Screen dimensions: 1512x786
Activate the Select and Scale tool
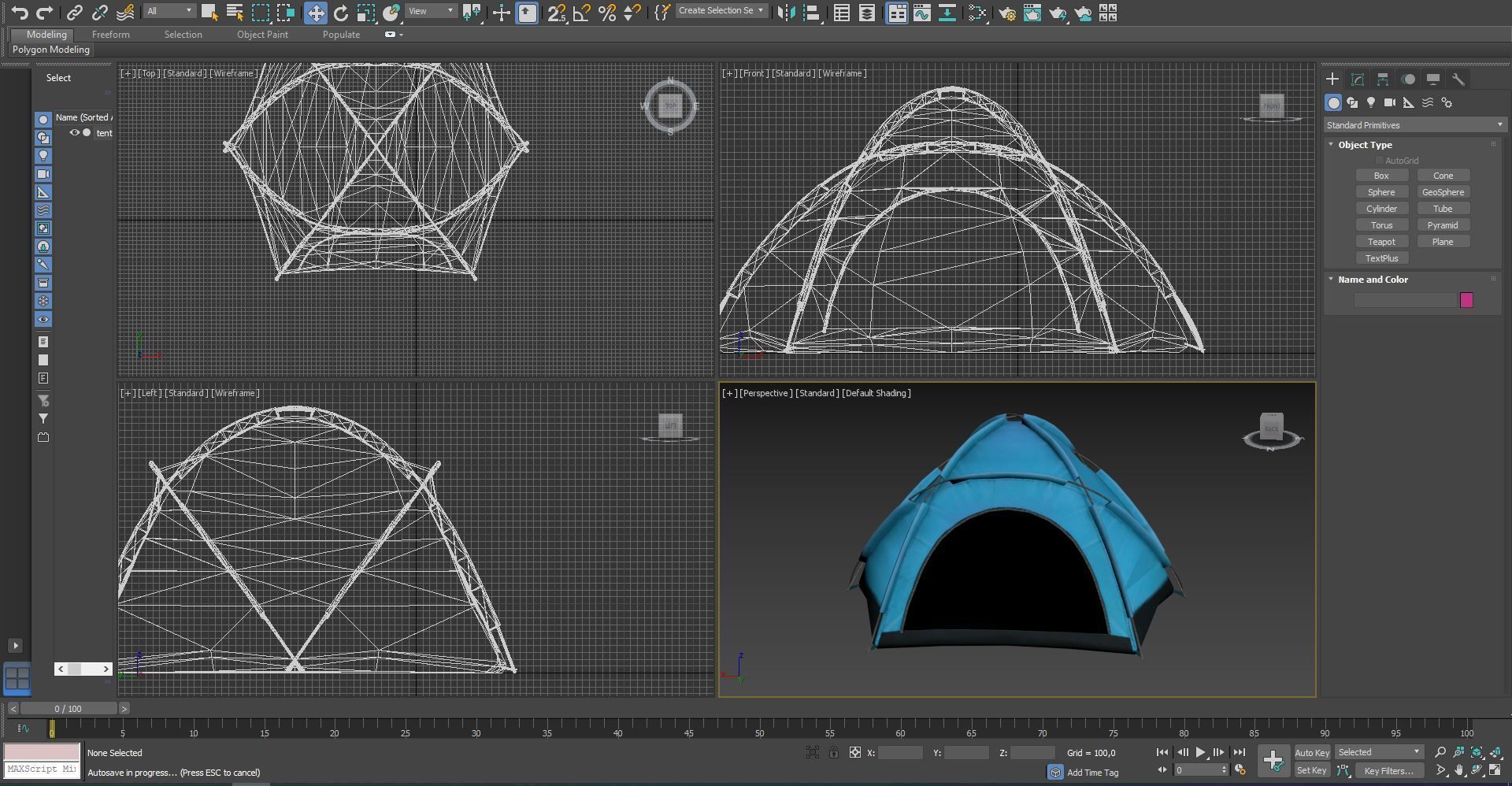pos(366,13)
